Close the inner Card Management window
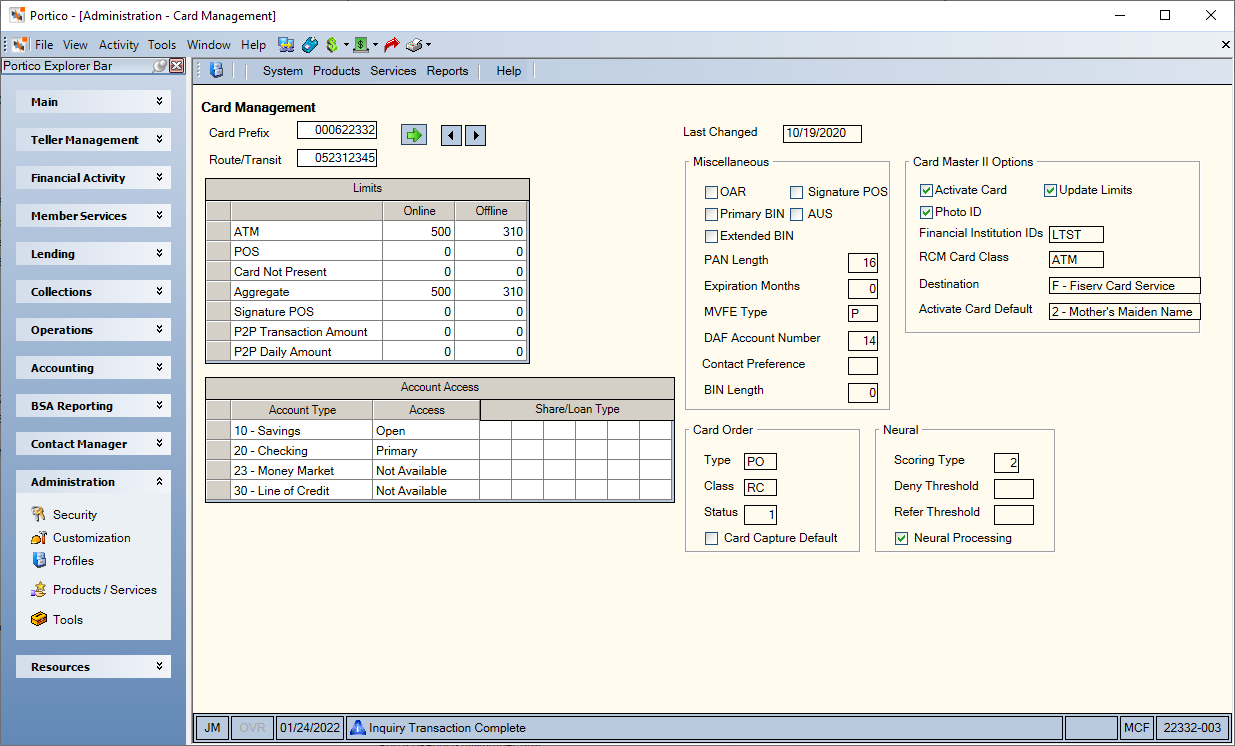This screenshot has height=746, width=1235. click(1226, 44)
